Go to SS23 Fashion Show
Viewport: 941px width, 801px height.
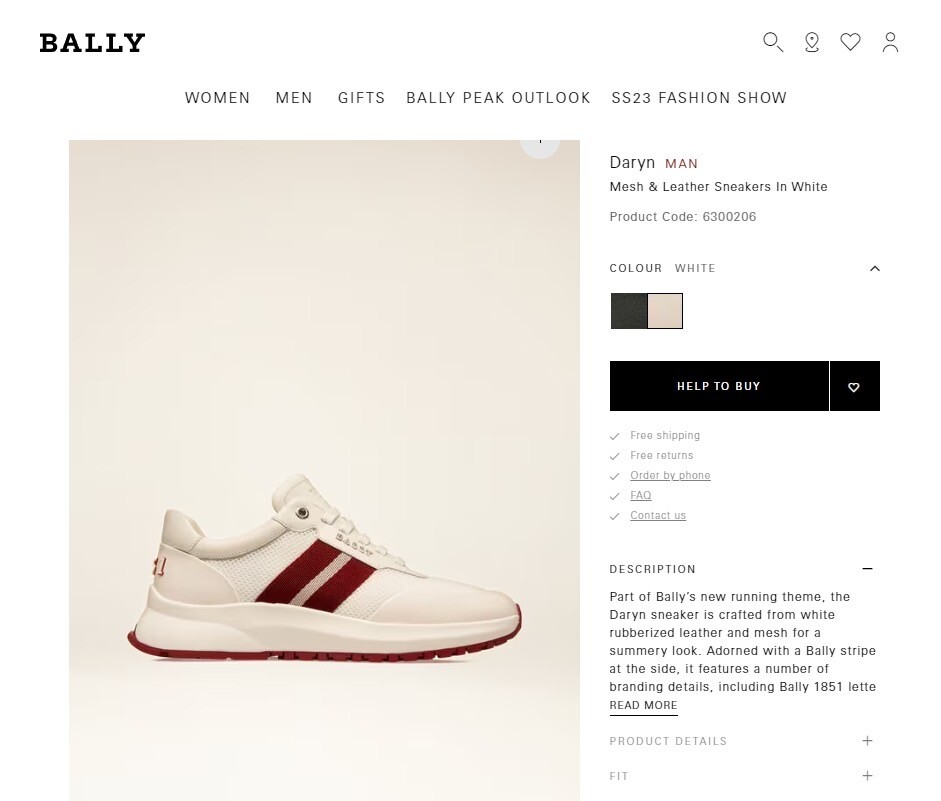click(x=699, y=98)
